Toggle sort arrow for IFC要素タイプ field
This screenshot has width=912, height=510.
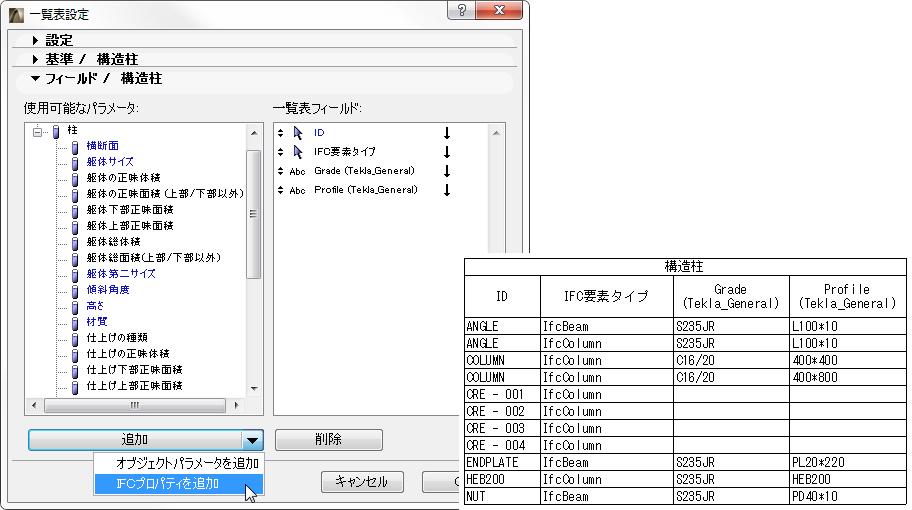point(447,152)
